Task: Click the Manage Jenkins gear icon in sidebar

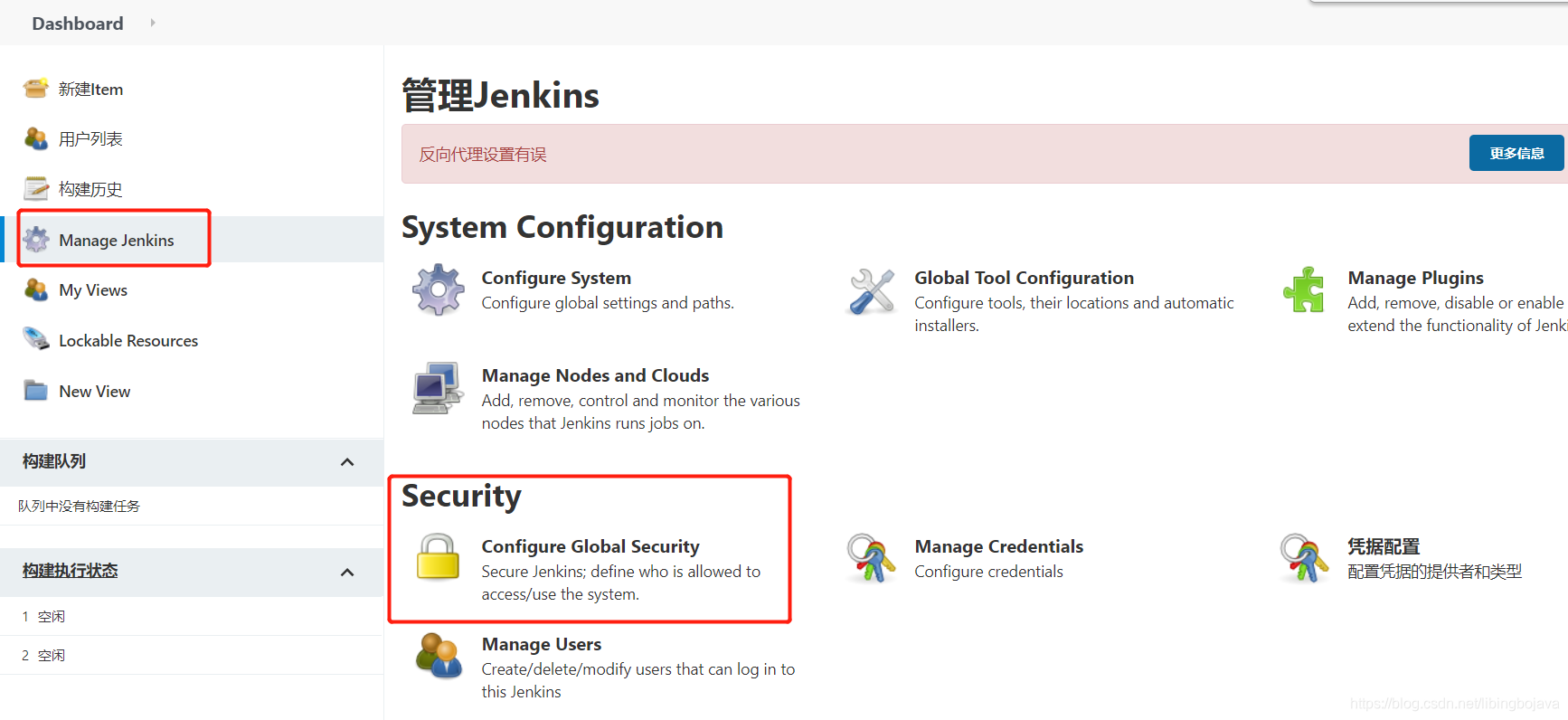Action: tap(36, 240)
